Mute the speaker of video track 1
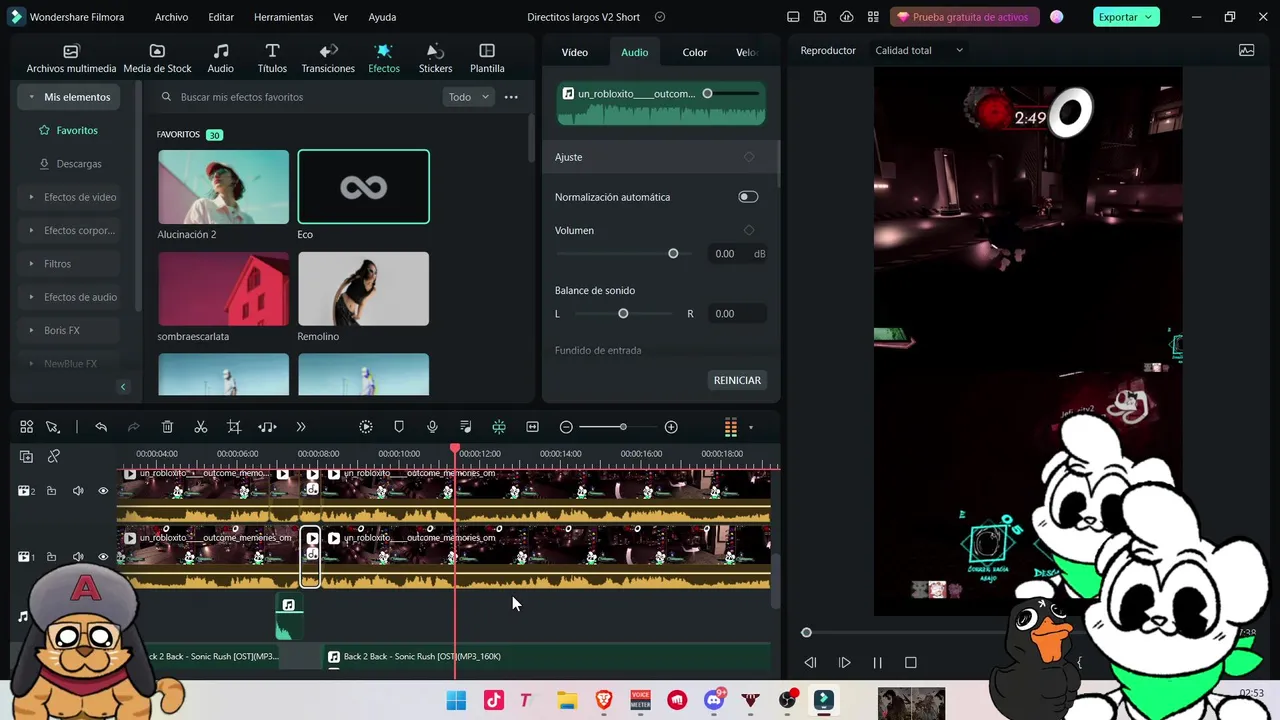 pos(78,557)
